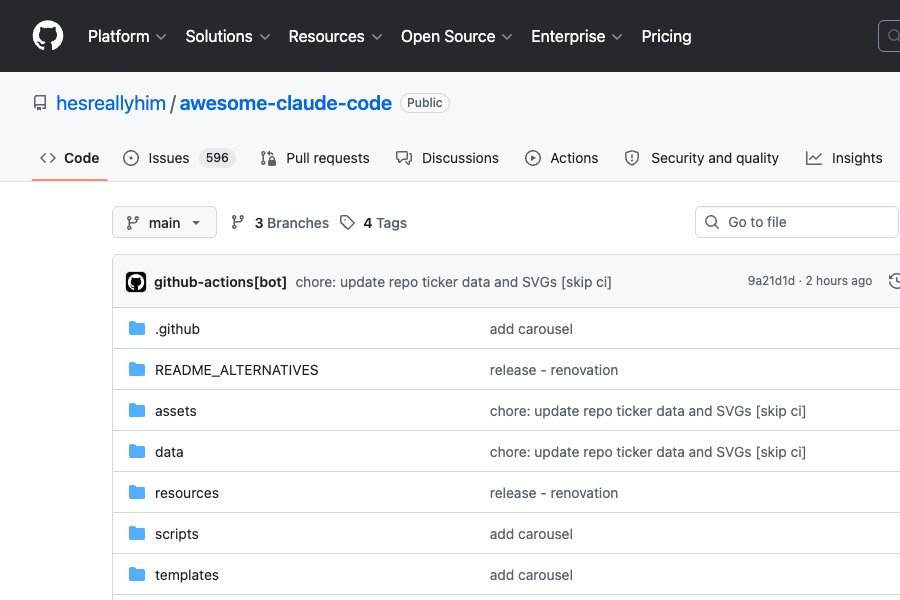Click the scripts folder icon

137,533
